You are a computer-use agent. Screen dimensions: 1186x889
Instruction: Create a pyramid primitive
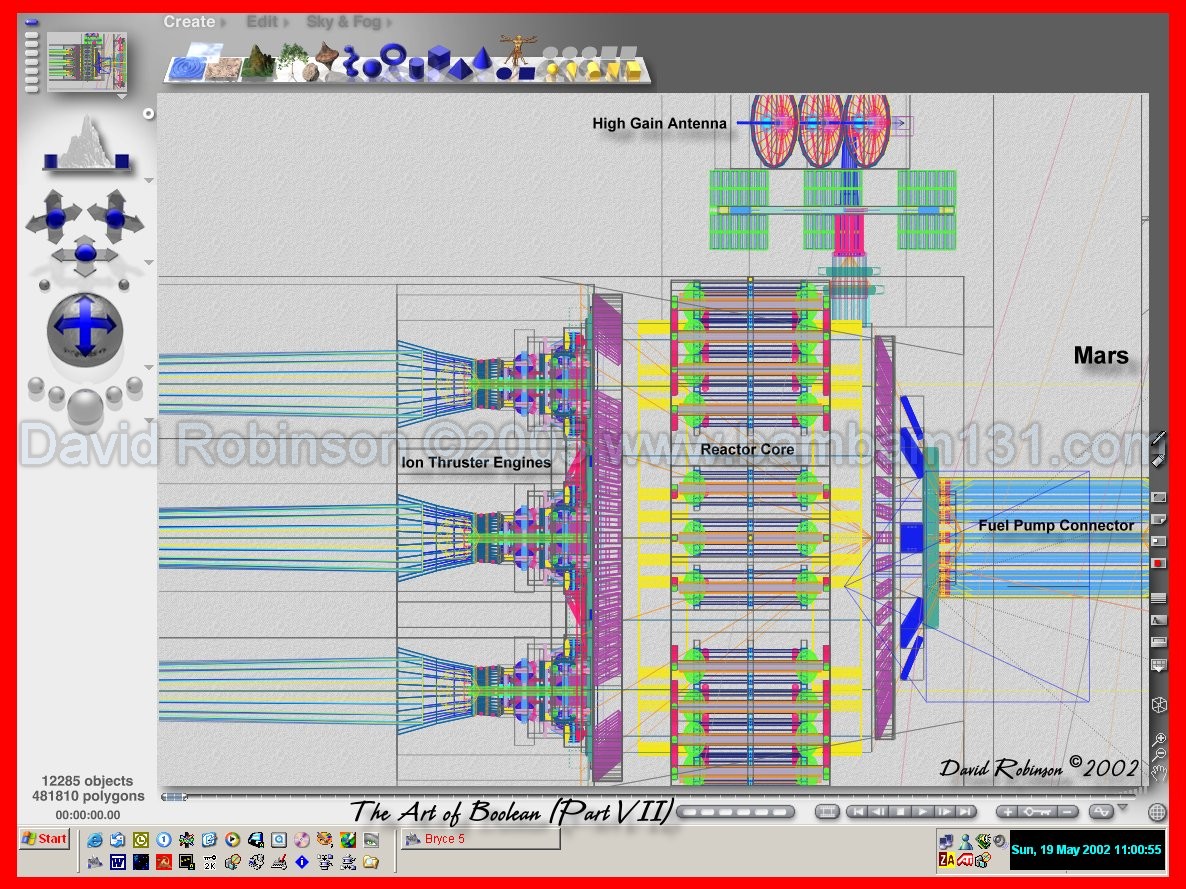pos(461,70)
